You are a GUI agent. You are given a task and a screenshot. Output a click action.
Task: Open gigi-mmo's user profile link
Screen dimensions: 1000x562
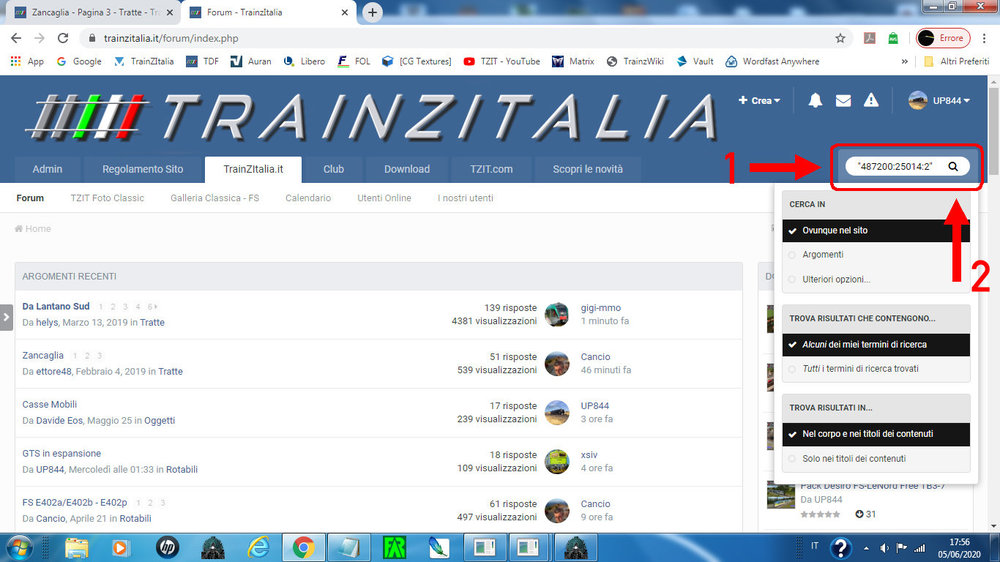pos(601,307)
